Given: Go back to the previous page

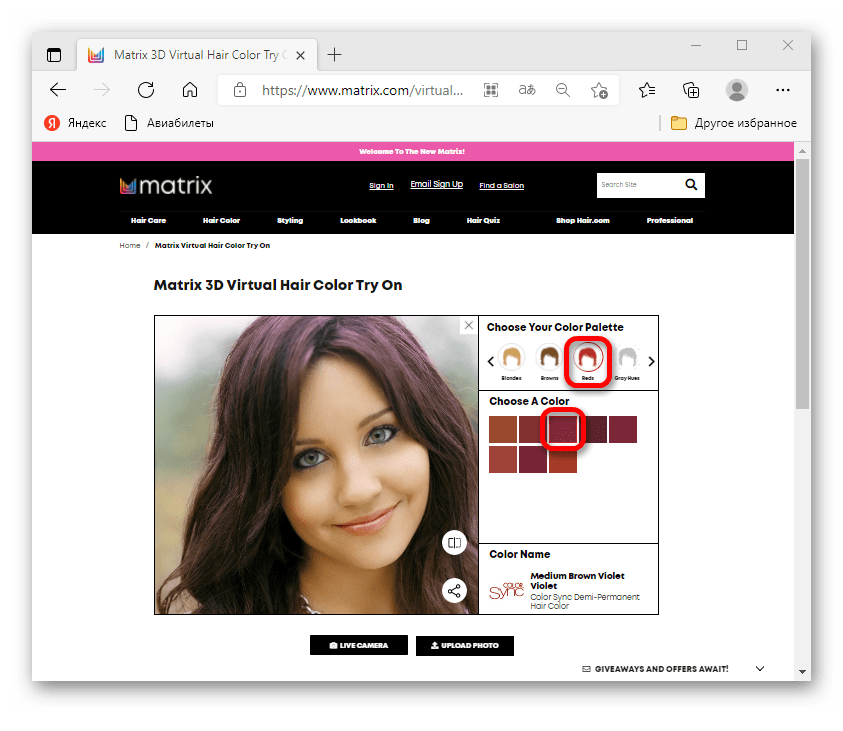Looking at the screenshot, I should click(x=58, y=90).
